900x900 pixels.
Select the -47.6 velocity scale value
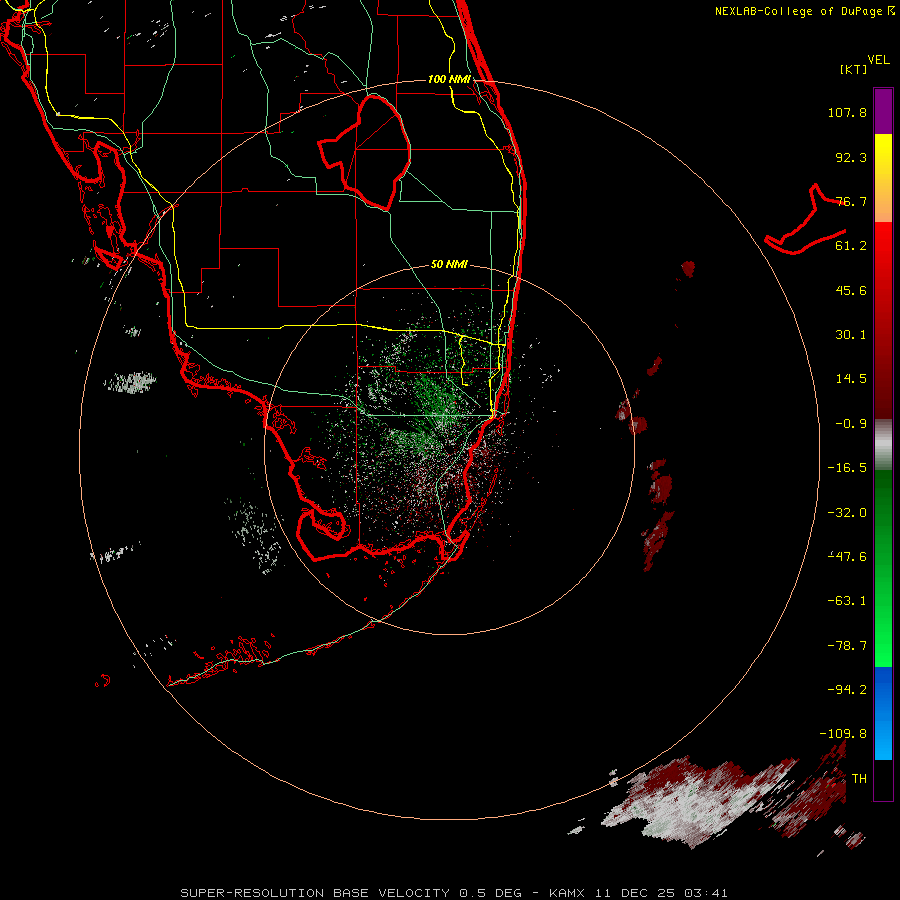tap(847, 557)
